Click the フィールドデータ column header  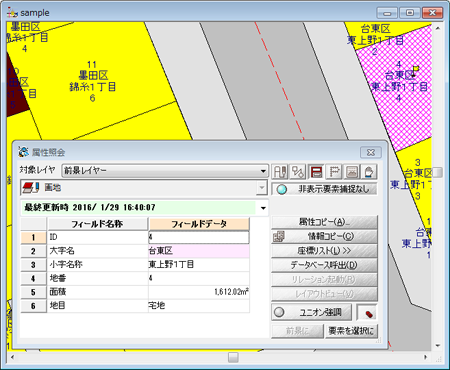coord(199,224)
